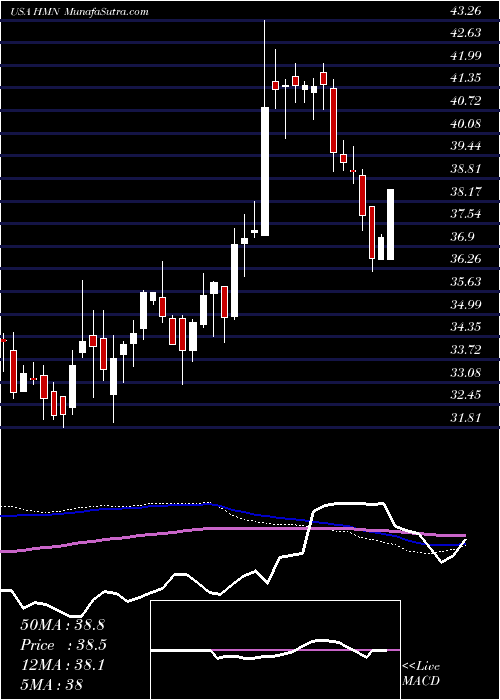Viewport: 500px width, 700px height.
Task: Click the 38.81 price axis label
Action: pos(466,169)
